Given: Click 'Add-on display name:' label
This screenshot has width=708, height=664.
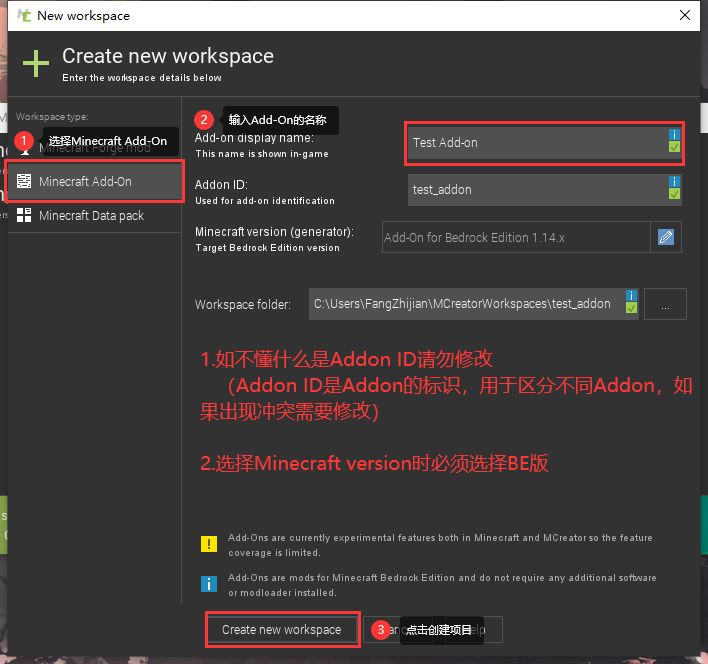Looking at the screenshot, I should (x=254, y=138).
